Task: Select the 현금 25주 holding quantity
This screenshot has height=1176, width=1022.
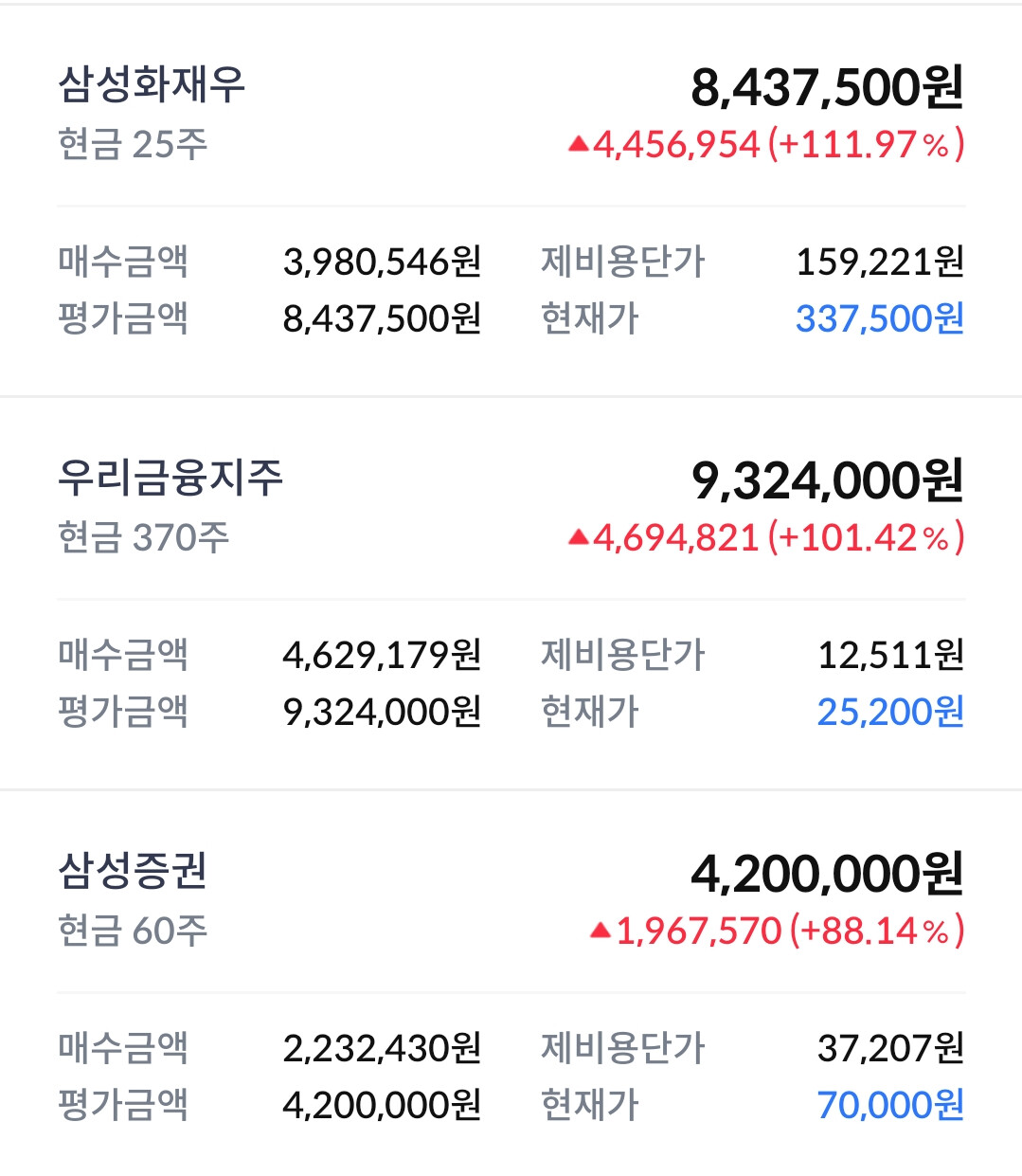Action: pos(133,144)
